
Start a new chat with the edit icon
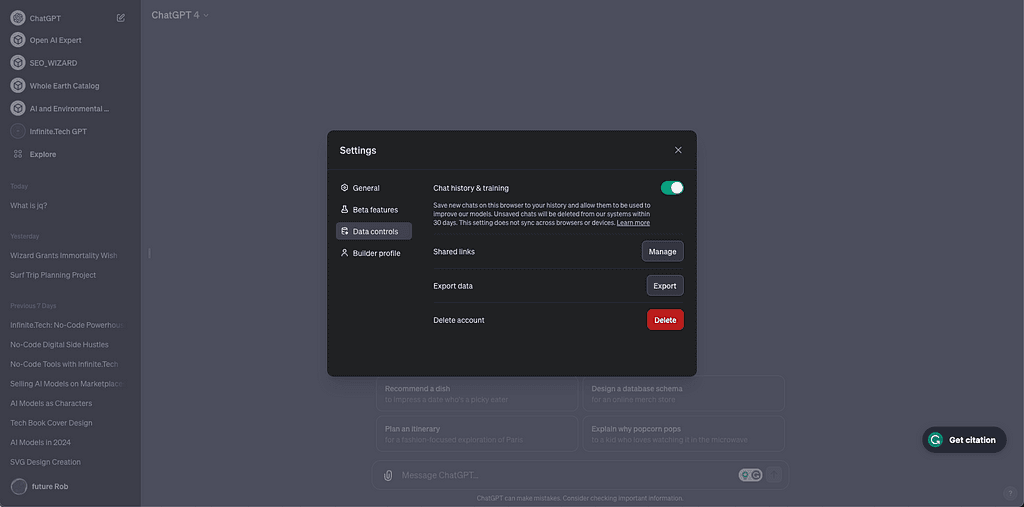coord(121,18)
